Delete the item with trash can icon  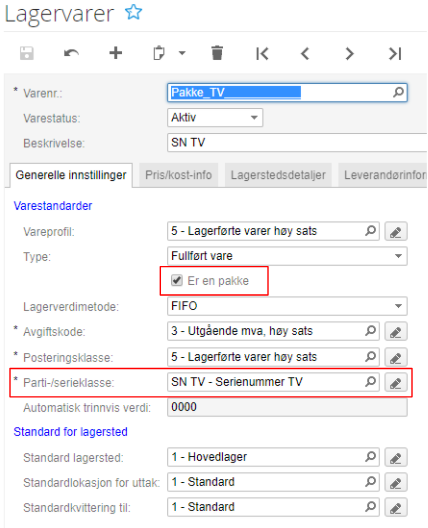click(217, 53)
